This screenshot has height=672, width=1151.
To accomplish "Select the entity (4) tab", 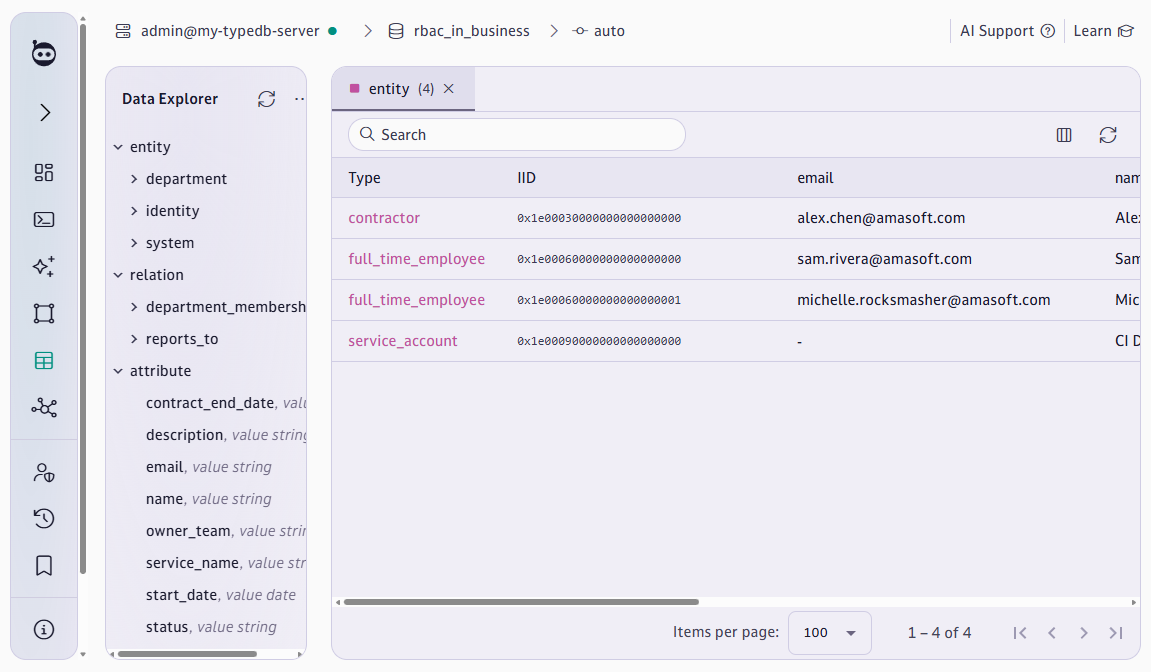I will pyautogui.click(x=402, y=89).
